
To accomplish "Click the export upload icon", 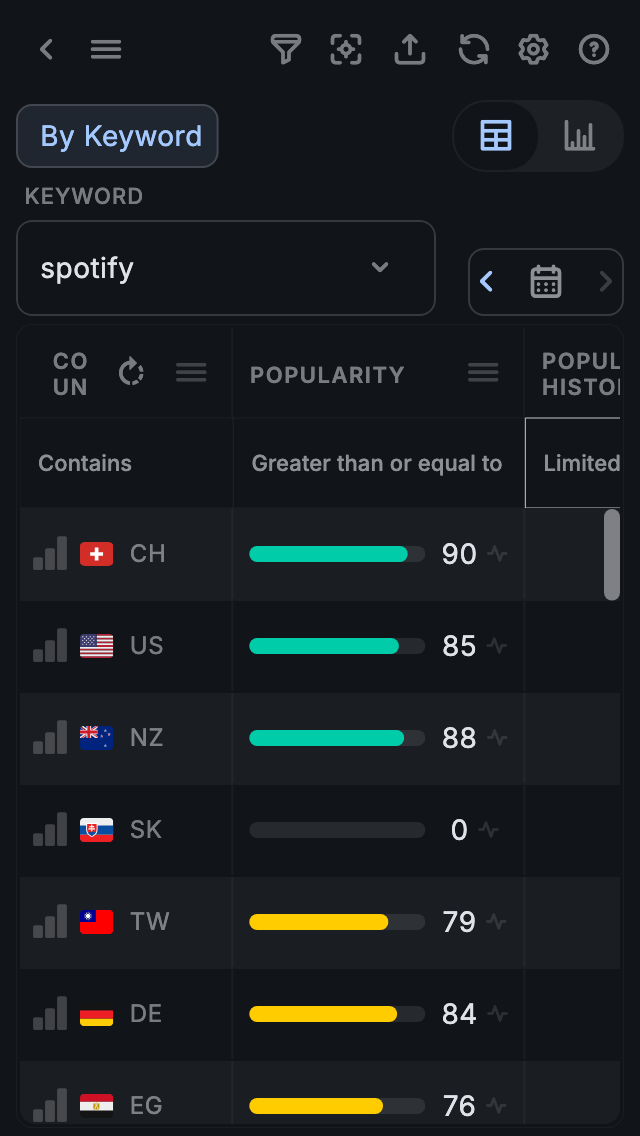I will tap(409, 49).
